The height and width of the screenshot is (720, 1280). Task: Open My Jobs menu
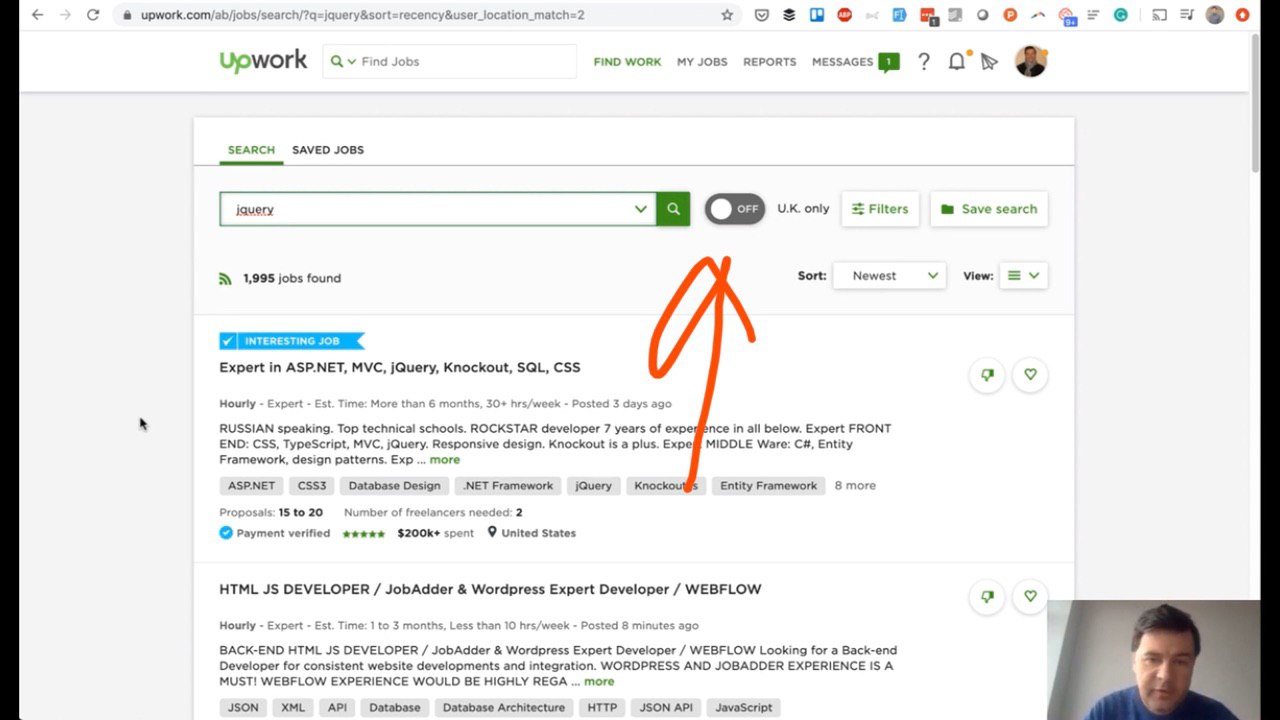(x=702, y=62)
